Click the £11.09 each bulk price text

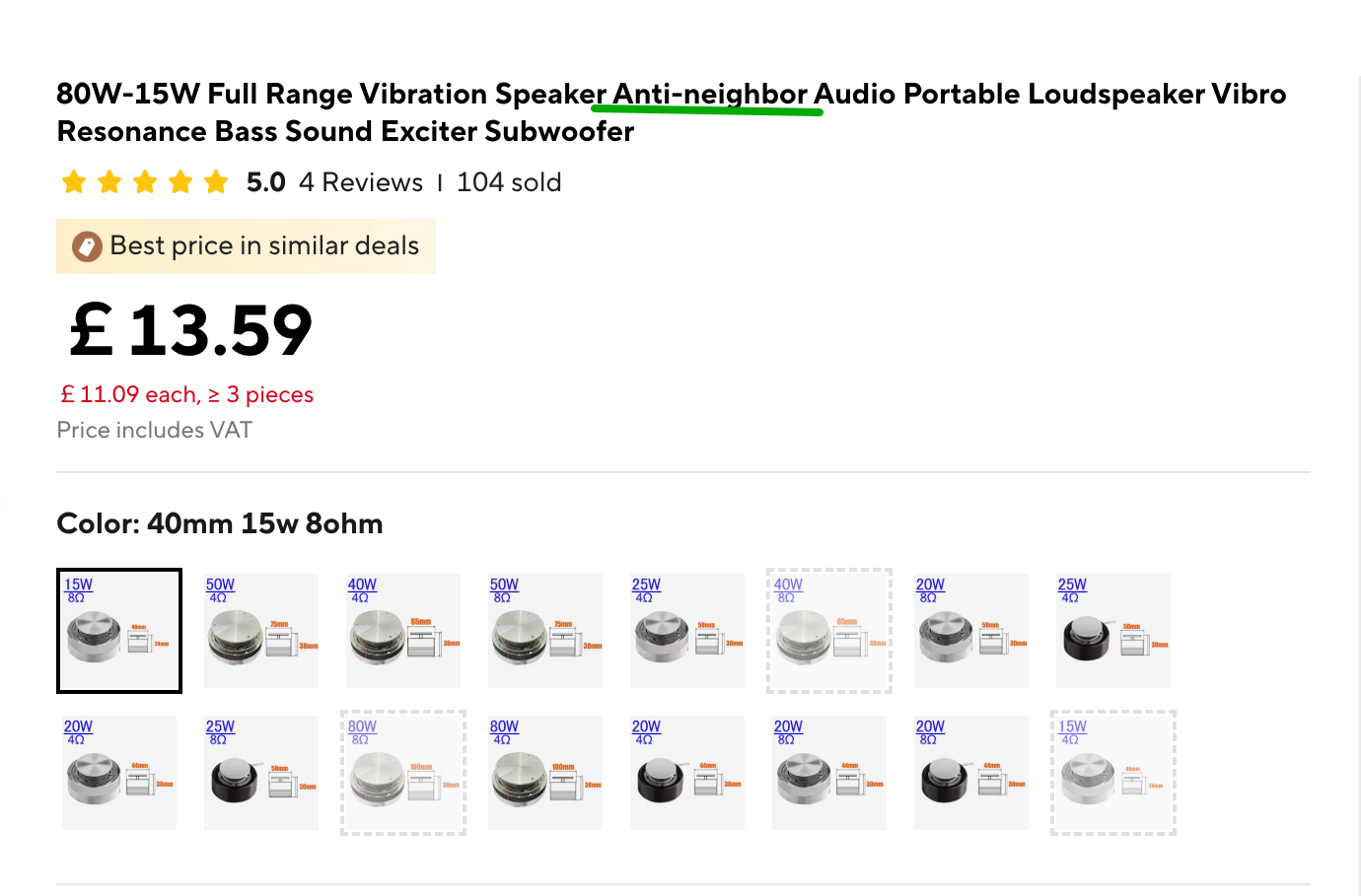click(x=186, y=394)
